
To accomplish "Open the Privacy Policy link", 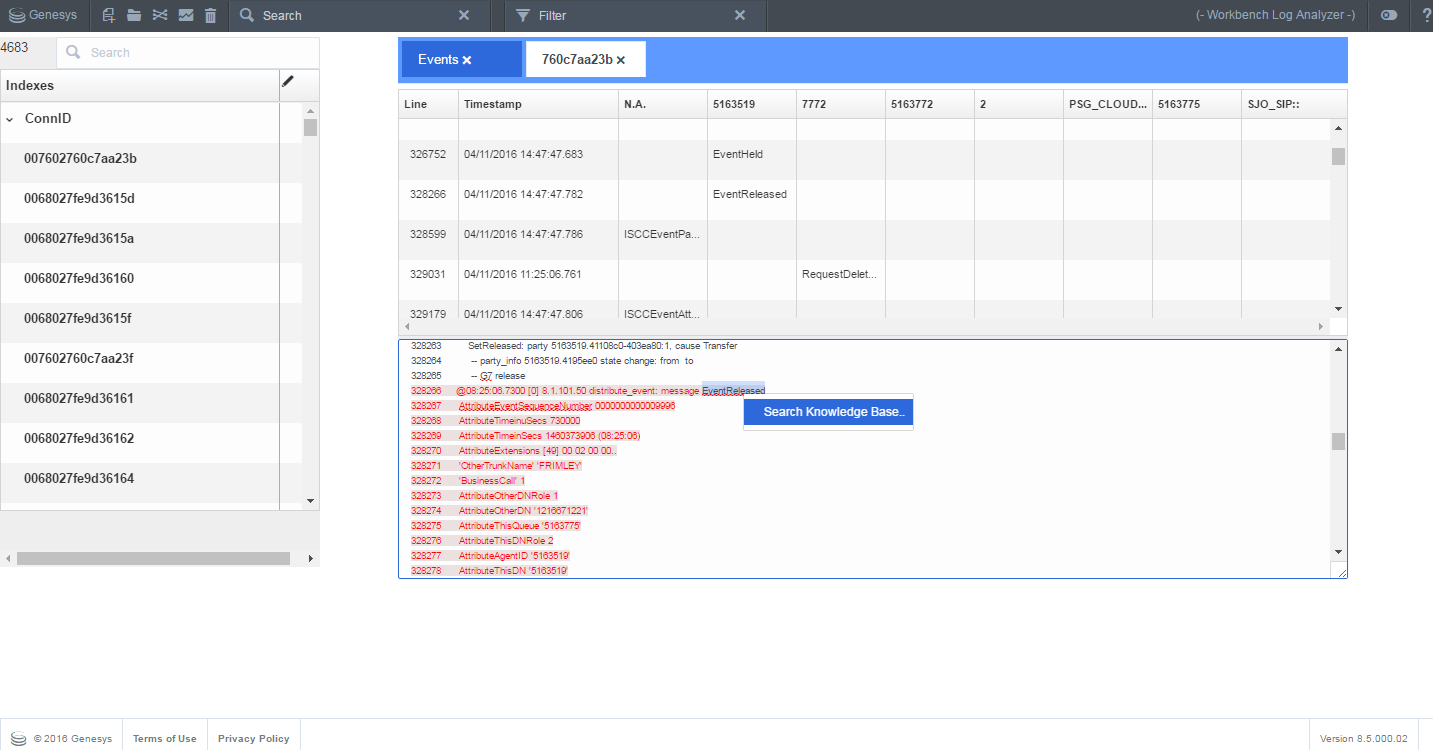I will pyautogui.click(x=253, y=739).
